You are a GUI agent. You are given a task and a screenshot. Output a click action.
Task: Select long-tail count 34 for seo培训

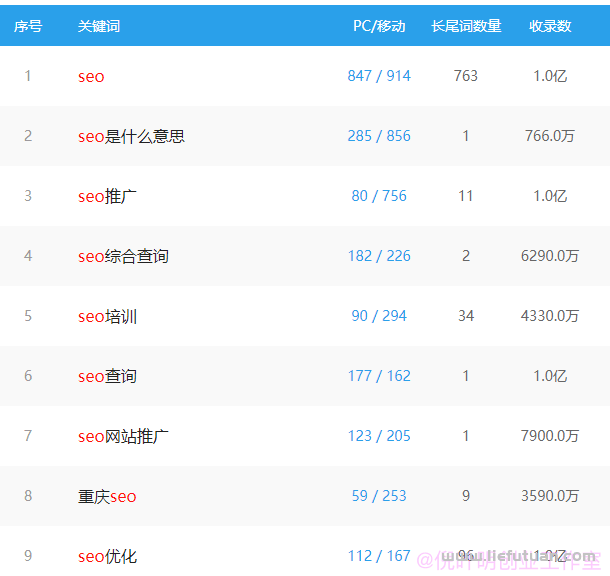click(466, 316)
